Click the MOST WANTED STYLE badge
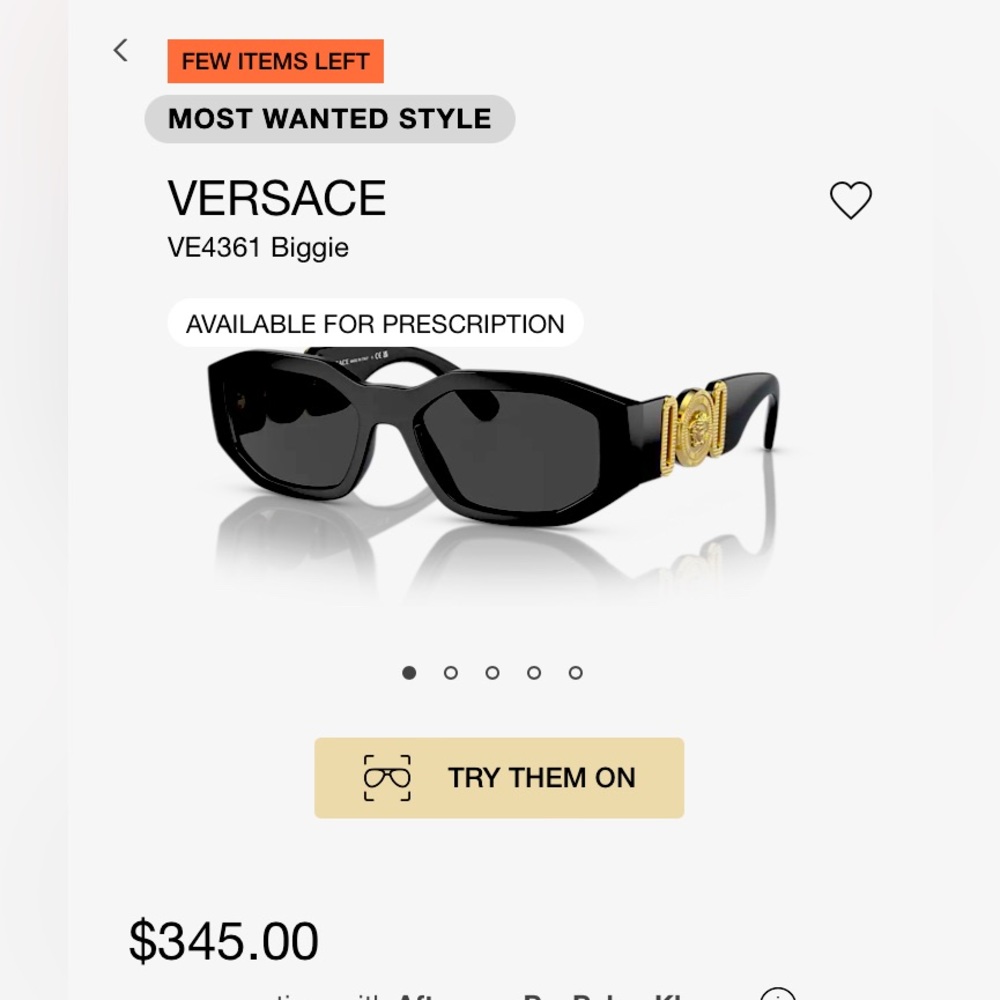Screen dimensions: 1000x1000 pyautogui.click(x=330, y=119)
